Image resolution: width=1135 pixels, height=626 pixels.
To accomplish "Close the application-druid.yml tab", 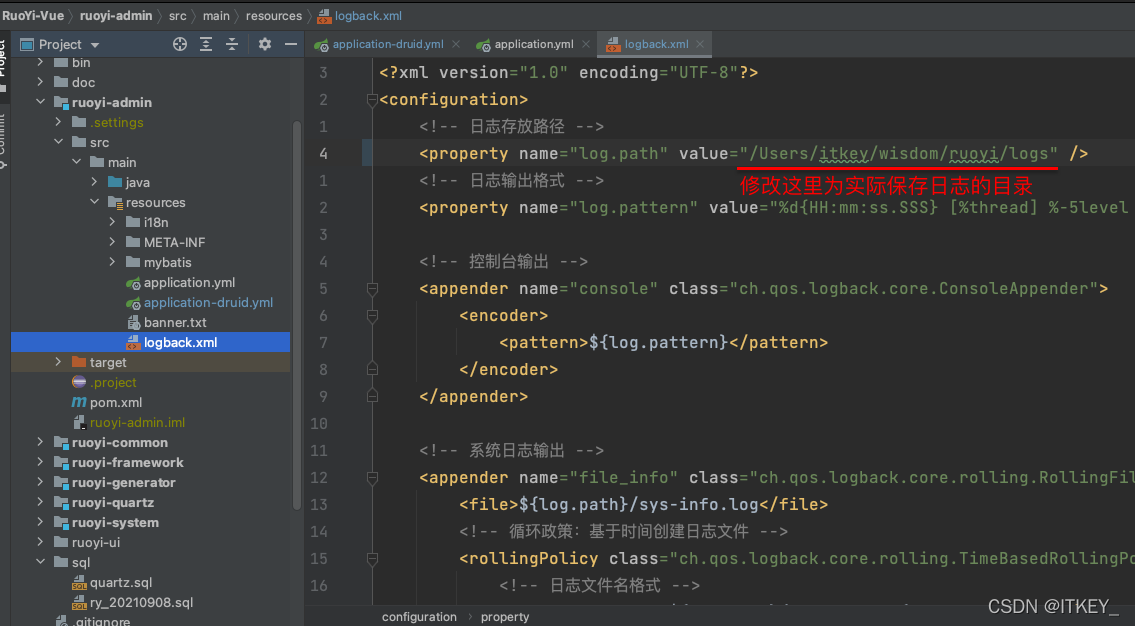I will pyautogui.click(x=456, y=44).
